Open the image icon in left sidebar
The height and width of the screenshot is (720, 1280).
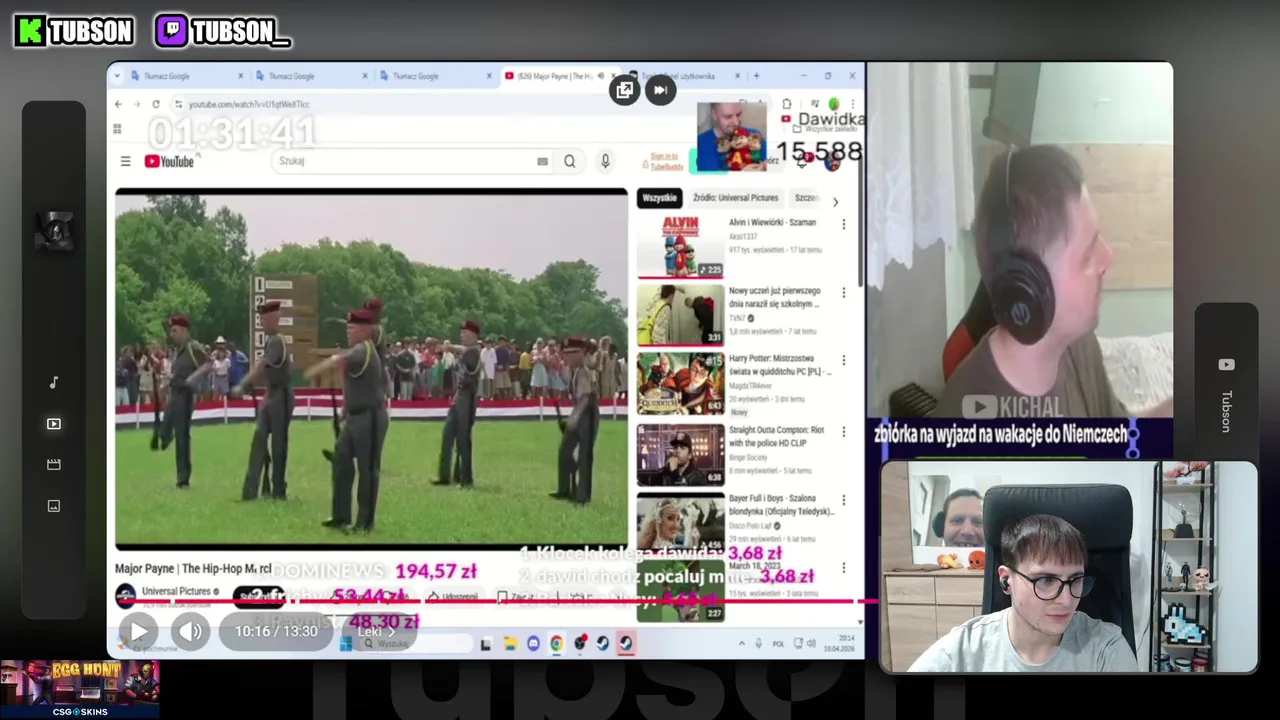54,506
